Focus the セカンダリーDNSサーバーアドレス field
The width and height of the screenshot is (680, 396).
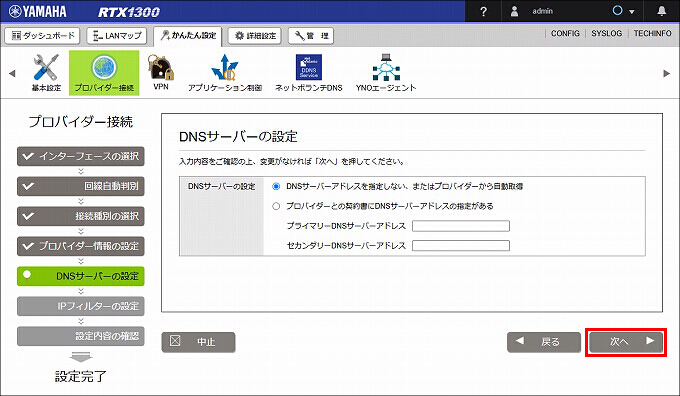tap(461, 246)
